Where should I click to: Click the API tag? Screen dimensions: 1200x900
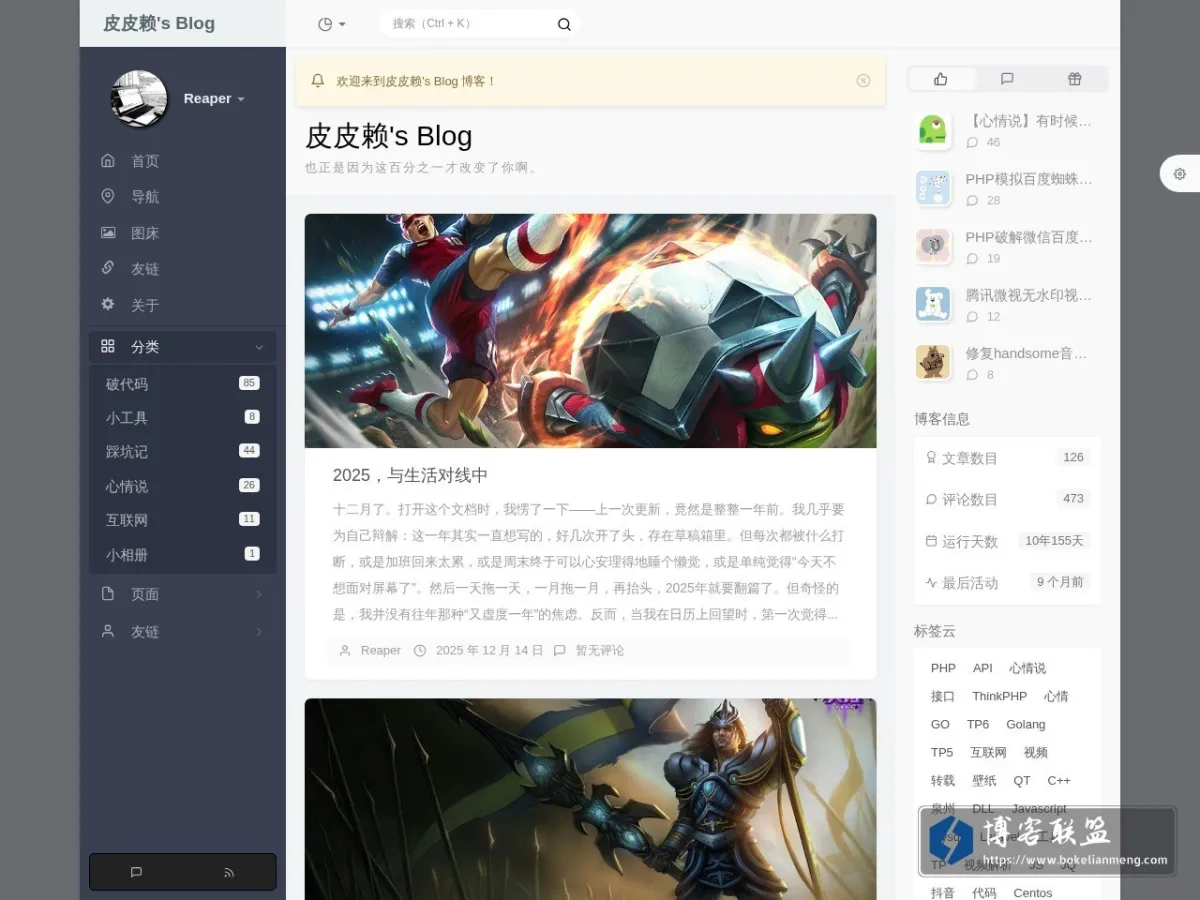pos(983,668)
